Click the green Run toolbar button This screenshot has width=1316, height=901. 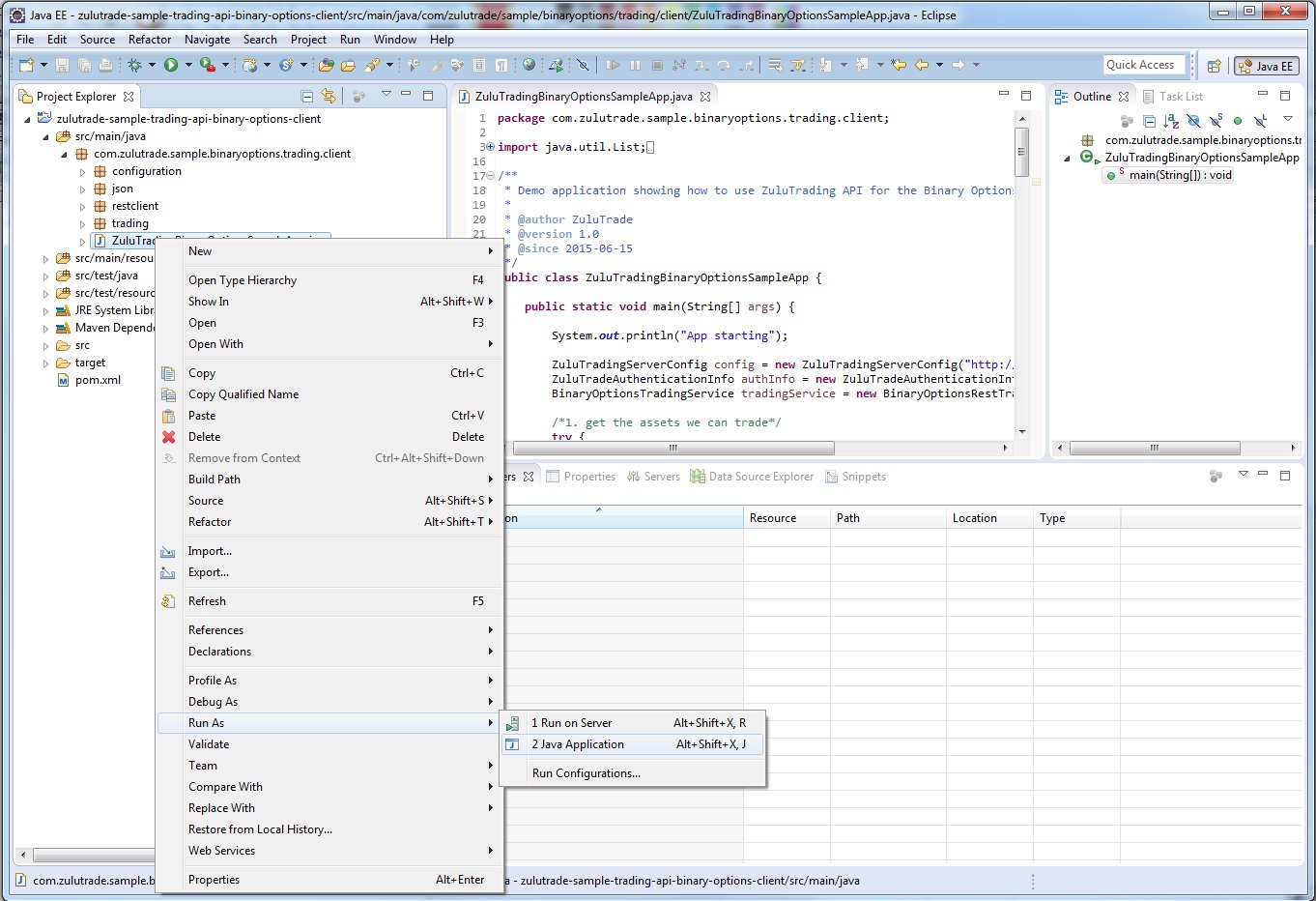pos(171,65)
